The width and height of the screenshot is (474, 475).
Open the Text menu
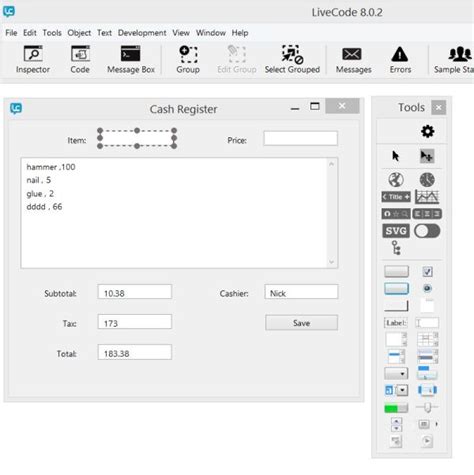coord(104,33)
